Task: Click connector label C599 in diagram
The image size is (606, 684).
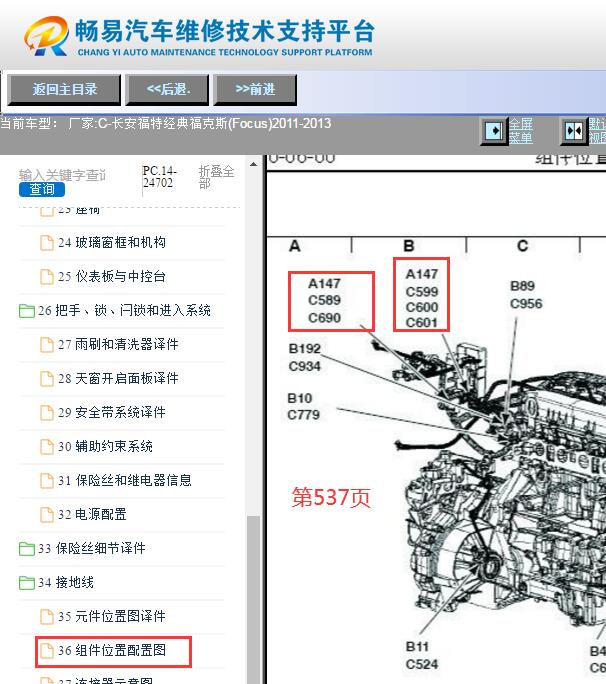Action: [x=422, y=292]
